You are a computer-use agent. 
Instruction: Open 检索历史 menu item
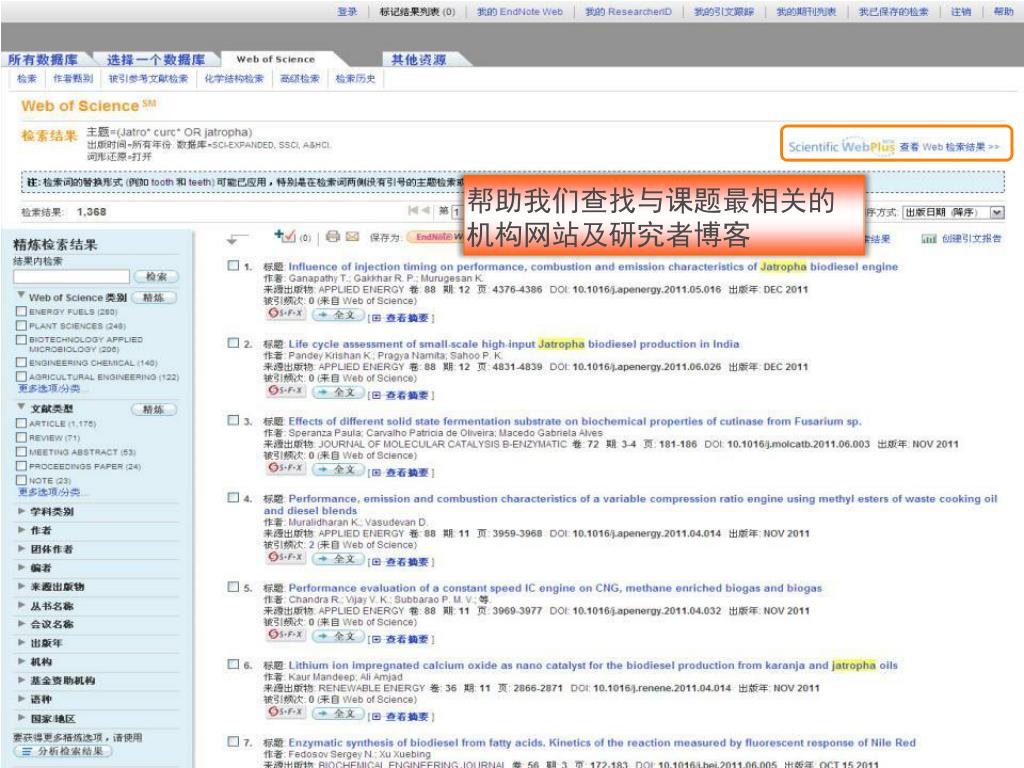(355, 78)
